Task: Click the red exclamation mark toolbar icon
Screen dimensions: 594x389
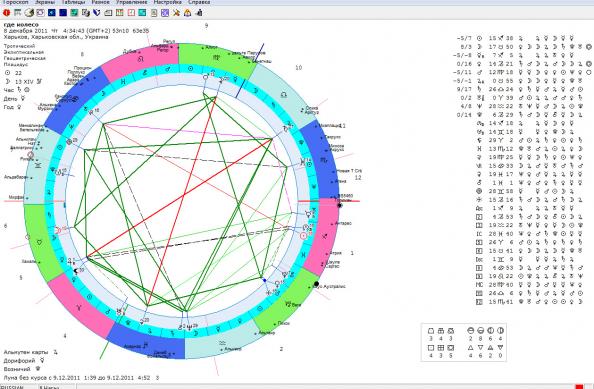Action: click(x=6, y=13)
